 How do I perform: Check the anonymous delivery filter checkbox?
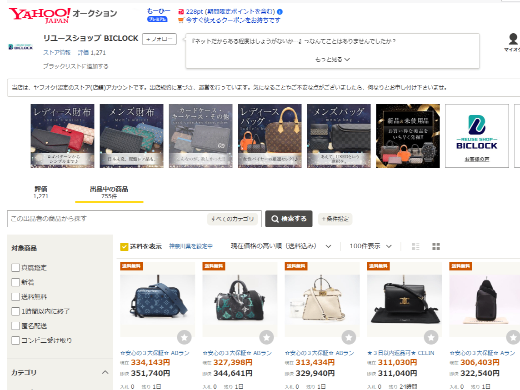[15, 326]
